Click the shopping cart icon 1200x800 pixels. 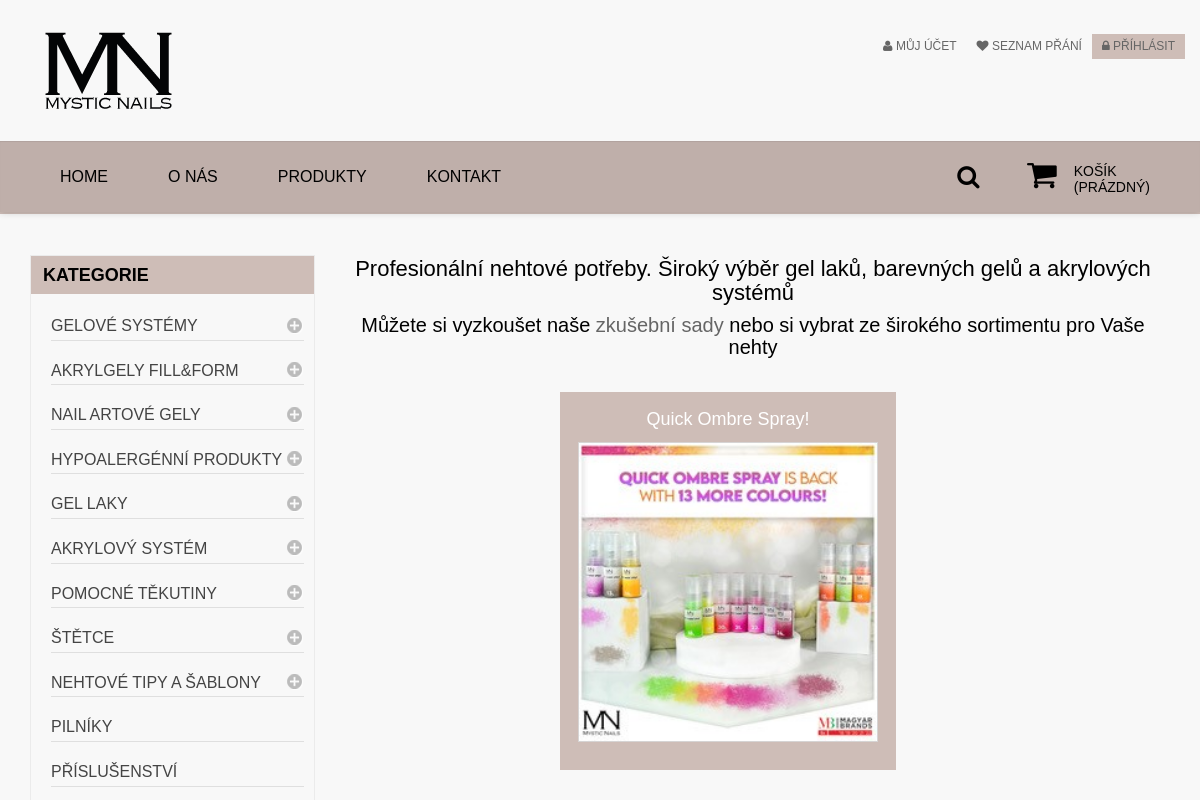tap(1042, 176)
